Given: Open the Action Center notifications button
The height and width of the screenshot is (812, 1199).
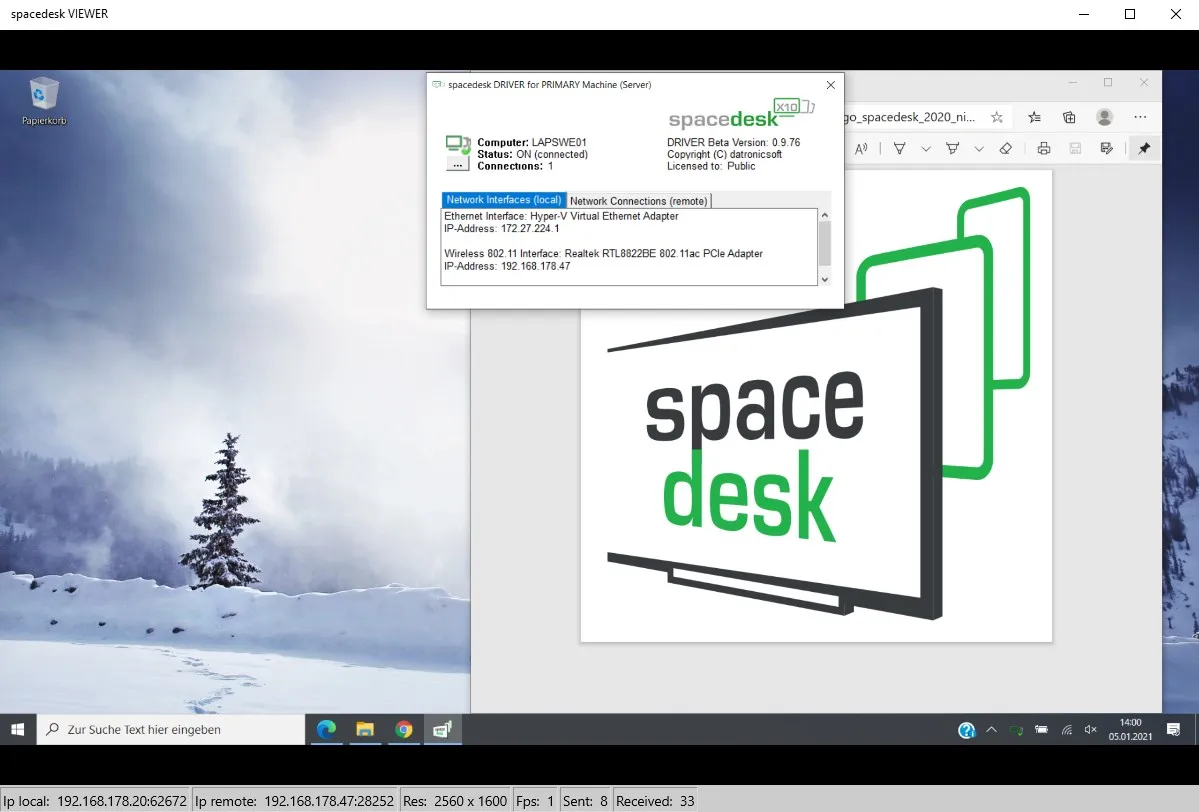Looking at the screenshot, I should point(1174,730).
